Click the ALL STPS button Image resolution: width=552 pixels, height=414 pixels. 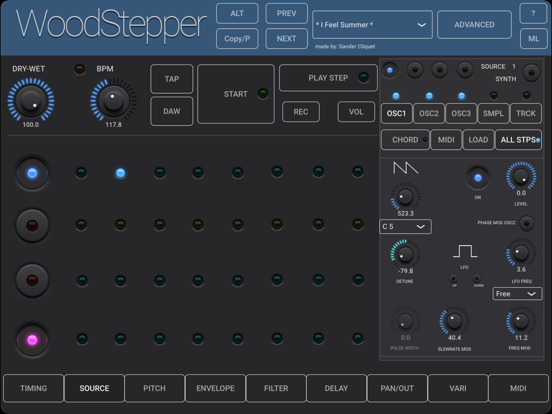[x=518, y=140]
